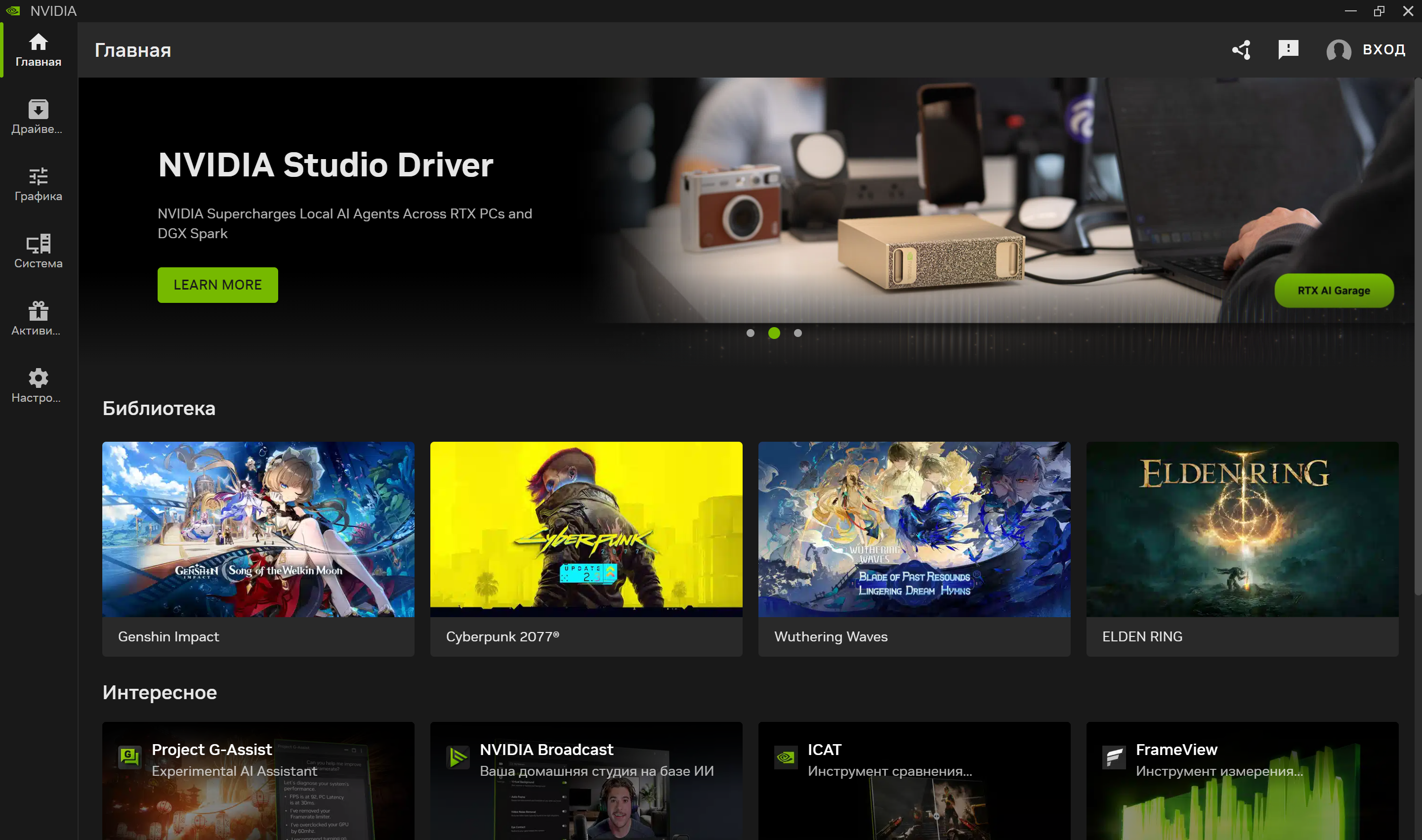Select the first banner carousel dot
This screenshot has height=840, width=1422.
[751, 333]
